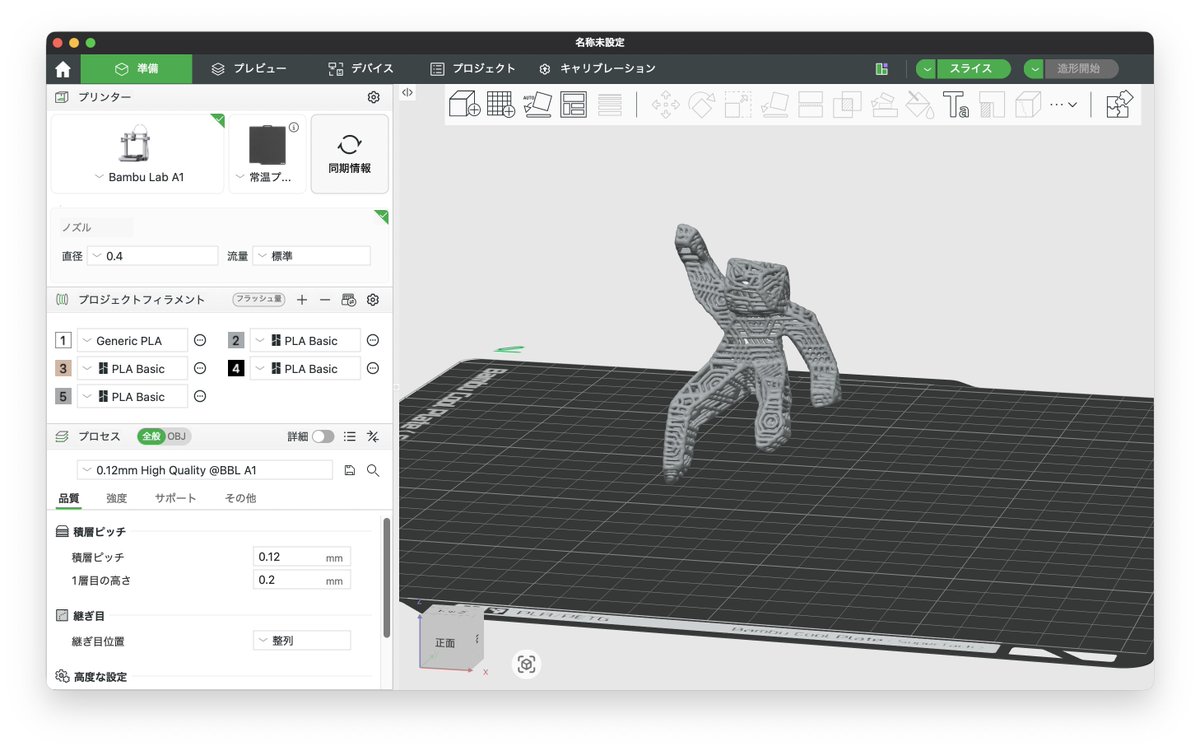Open the サポート settings tab

tap(175, 498)
